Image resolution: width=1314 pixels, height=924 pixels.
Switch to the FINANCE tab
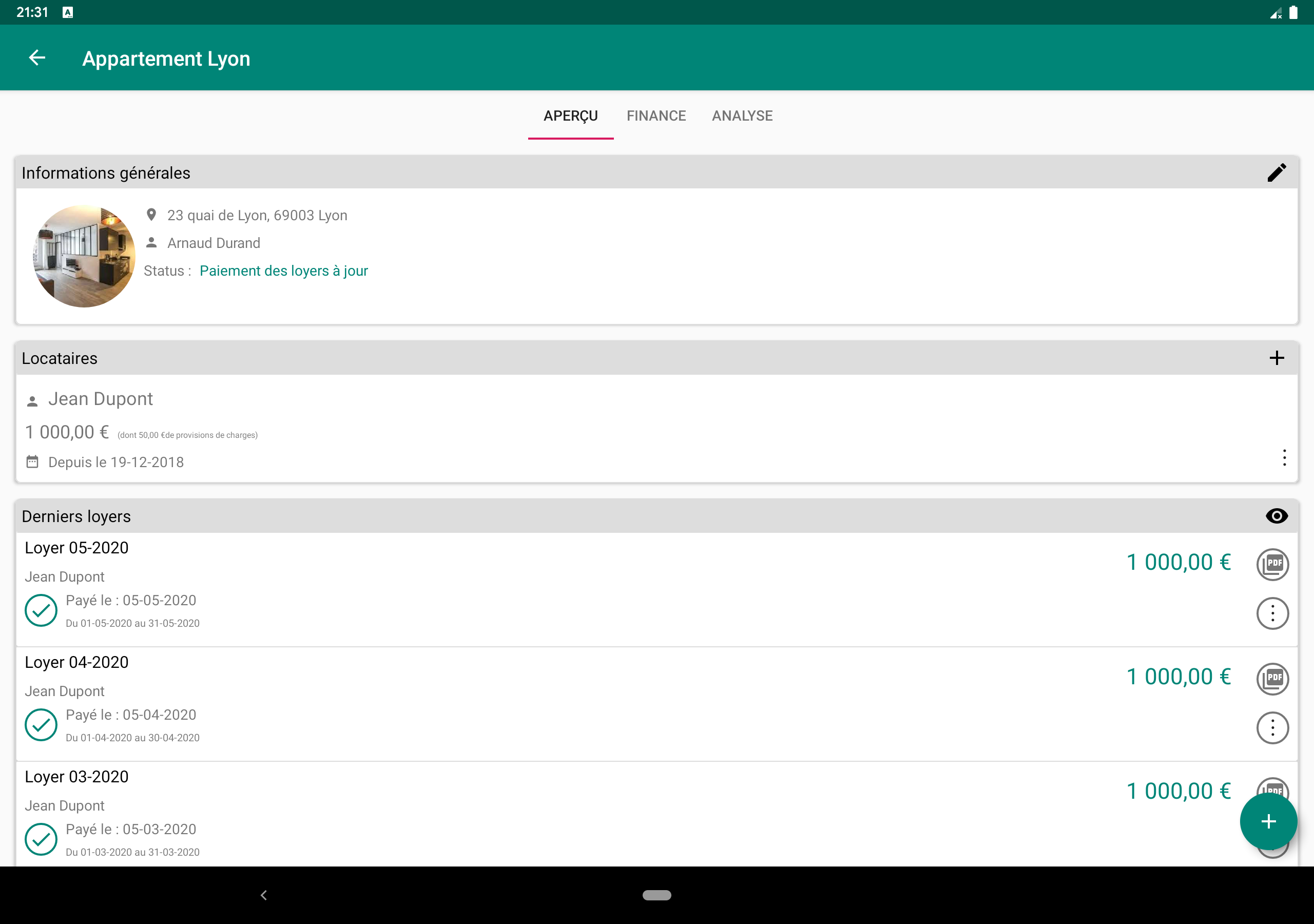[656, 115]
